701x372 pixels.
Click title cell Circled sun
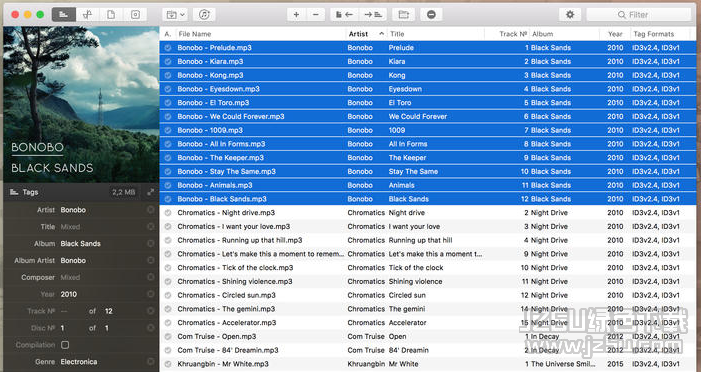coord(407,296)
